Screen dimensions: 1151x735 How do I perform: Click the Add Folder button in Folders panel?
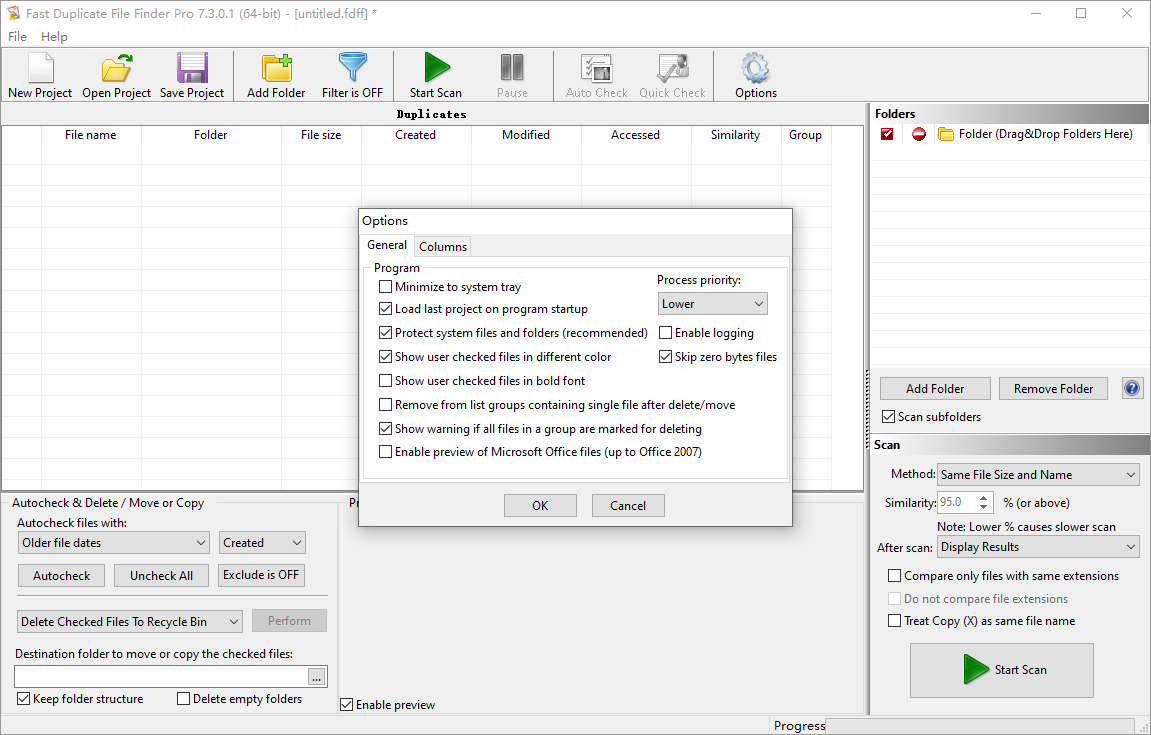(935, 388)
